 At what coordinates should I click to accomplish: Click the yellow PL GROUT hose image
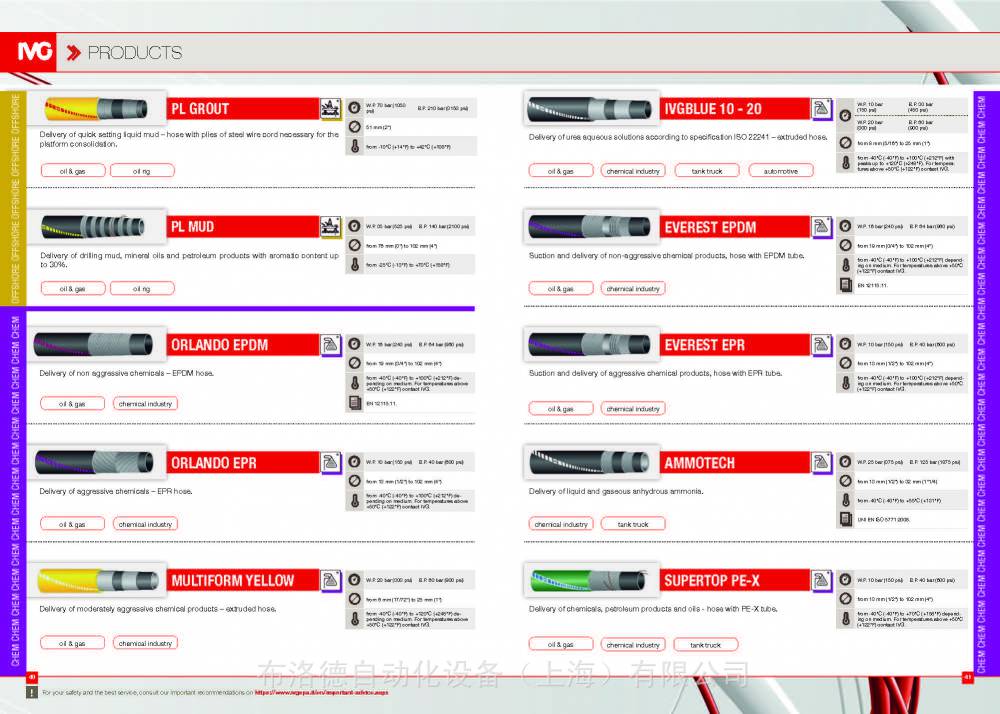pos(95,109)
